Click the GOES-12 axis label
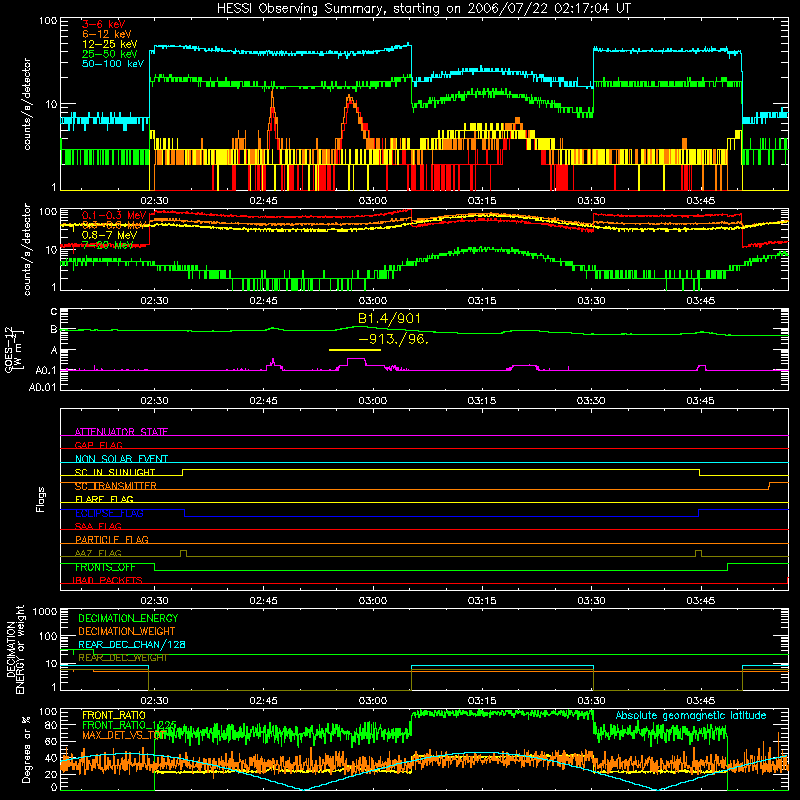 click(13, 350)
